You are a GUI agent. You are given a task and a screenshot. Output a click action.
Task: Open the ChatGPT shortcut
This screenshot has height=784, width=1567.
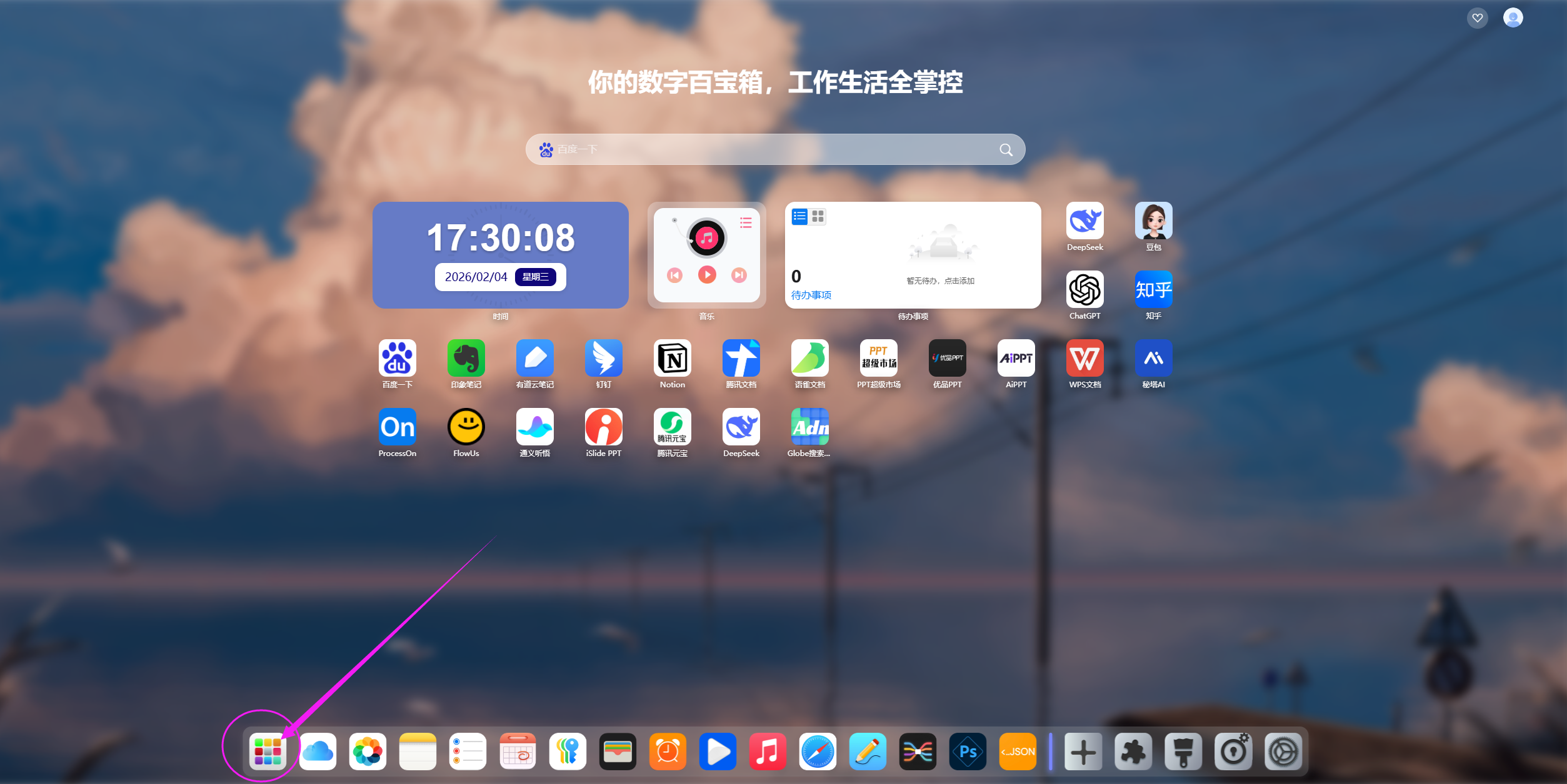(x=1085, y=290)
